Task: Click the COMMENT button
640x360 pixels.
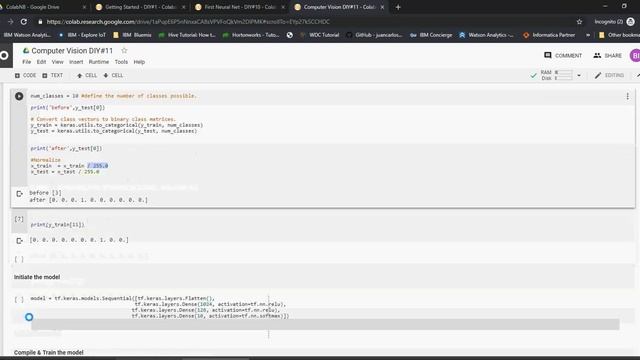Action: [563, 56]
